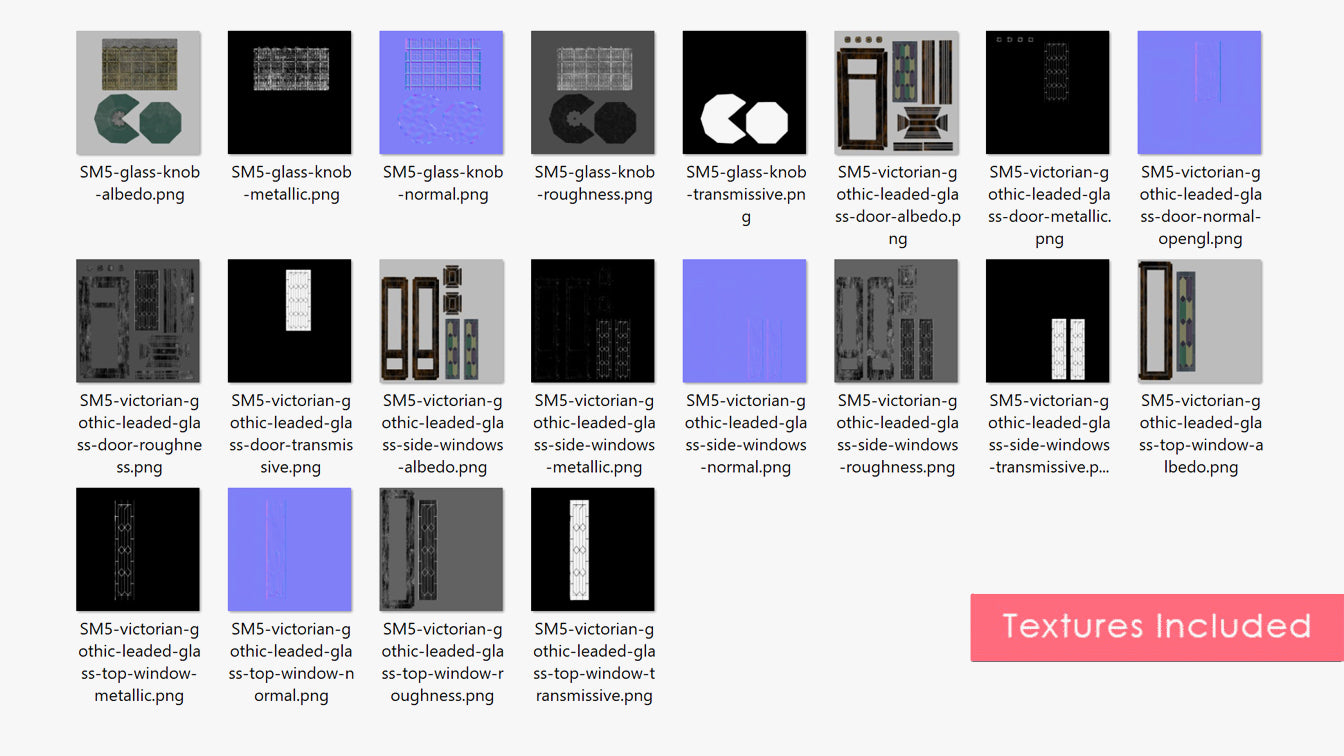This screenshot has height=756, width=1344.
Task: Select the SM5-glass-knob-roughness.png thumbnail
Action: (593, 92)
